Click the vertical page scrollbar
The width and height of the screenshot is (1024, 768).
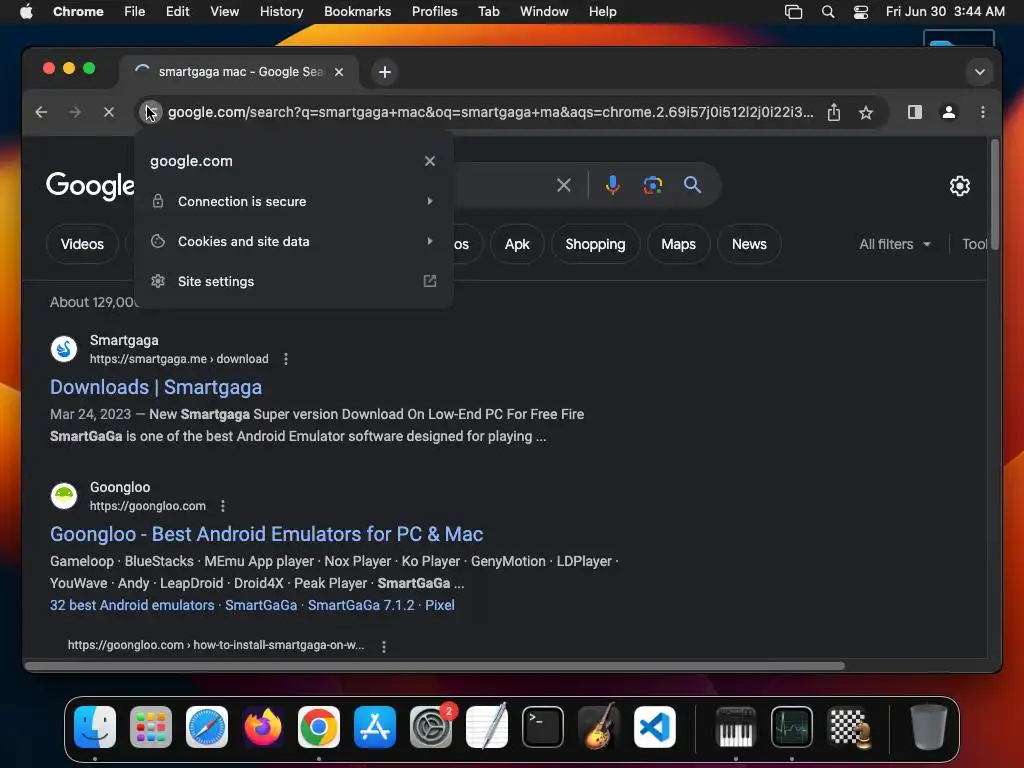pyautogui.click(x=995, y=195)
